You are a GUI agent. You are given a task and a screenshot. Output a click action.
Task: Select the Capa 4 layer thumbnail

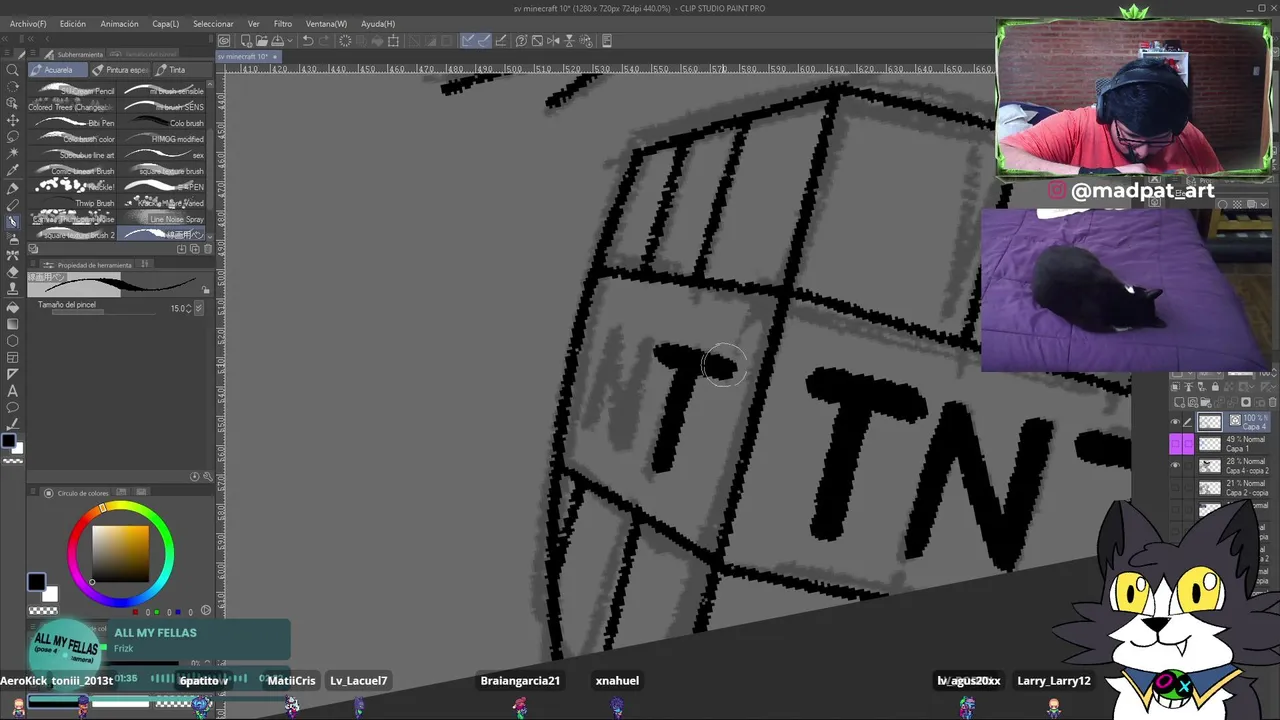pyautogui.click(x=1210, y=422)
